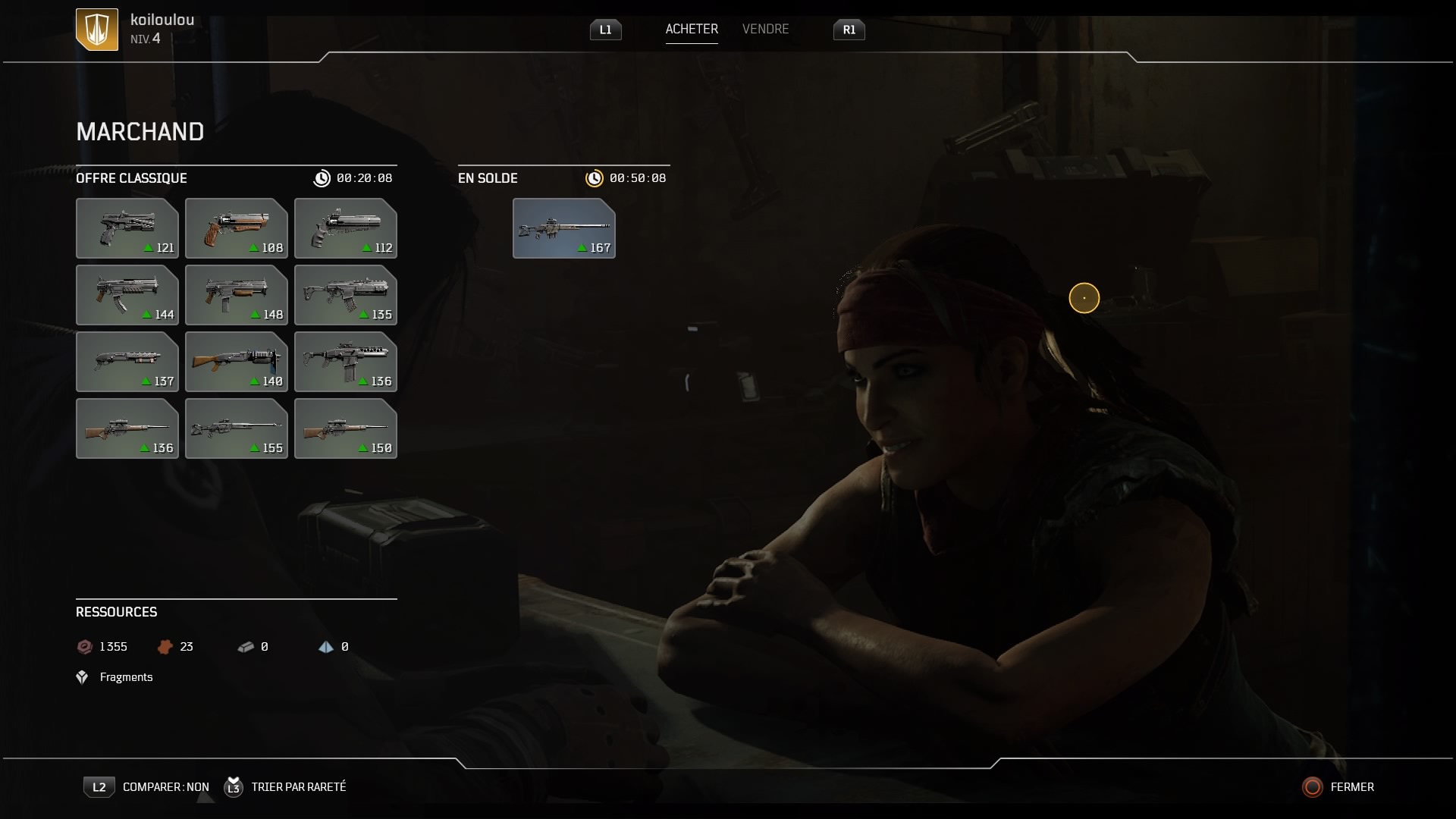Click FERMER to close the merchant
The width and height of the screenshot is (1456, 819).
[1352, 787]
